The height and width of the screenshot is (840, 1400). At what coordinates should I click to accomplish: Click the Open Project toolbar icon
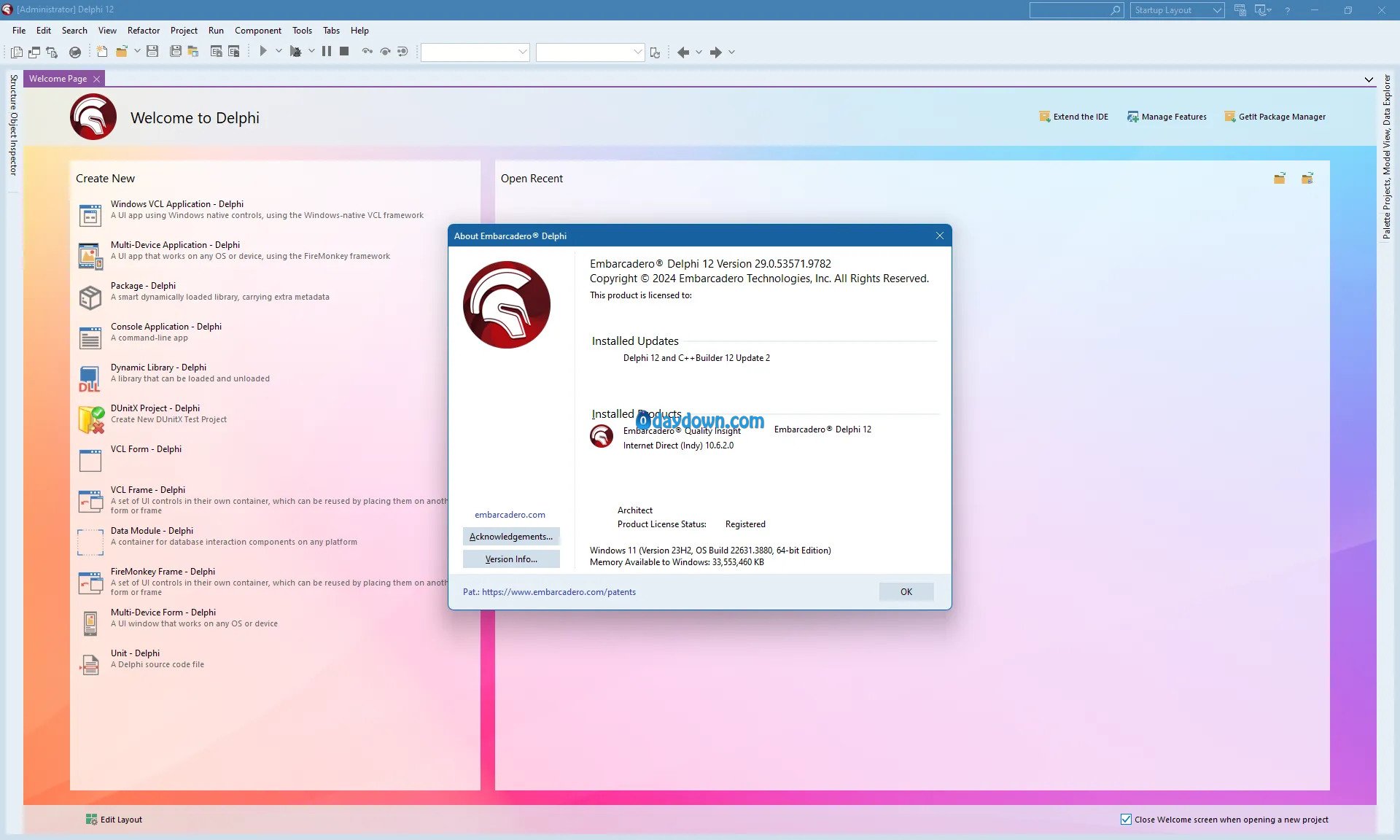point(193,52)
